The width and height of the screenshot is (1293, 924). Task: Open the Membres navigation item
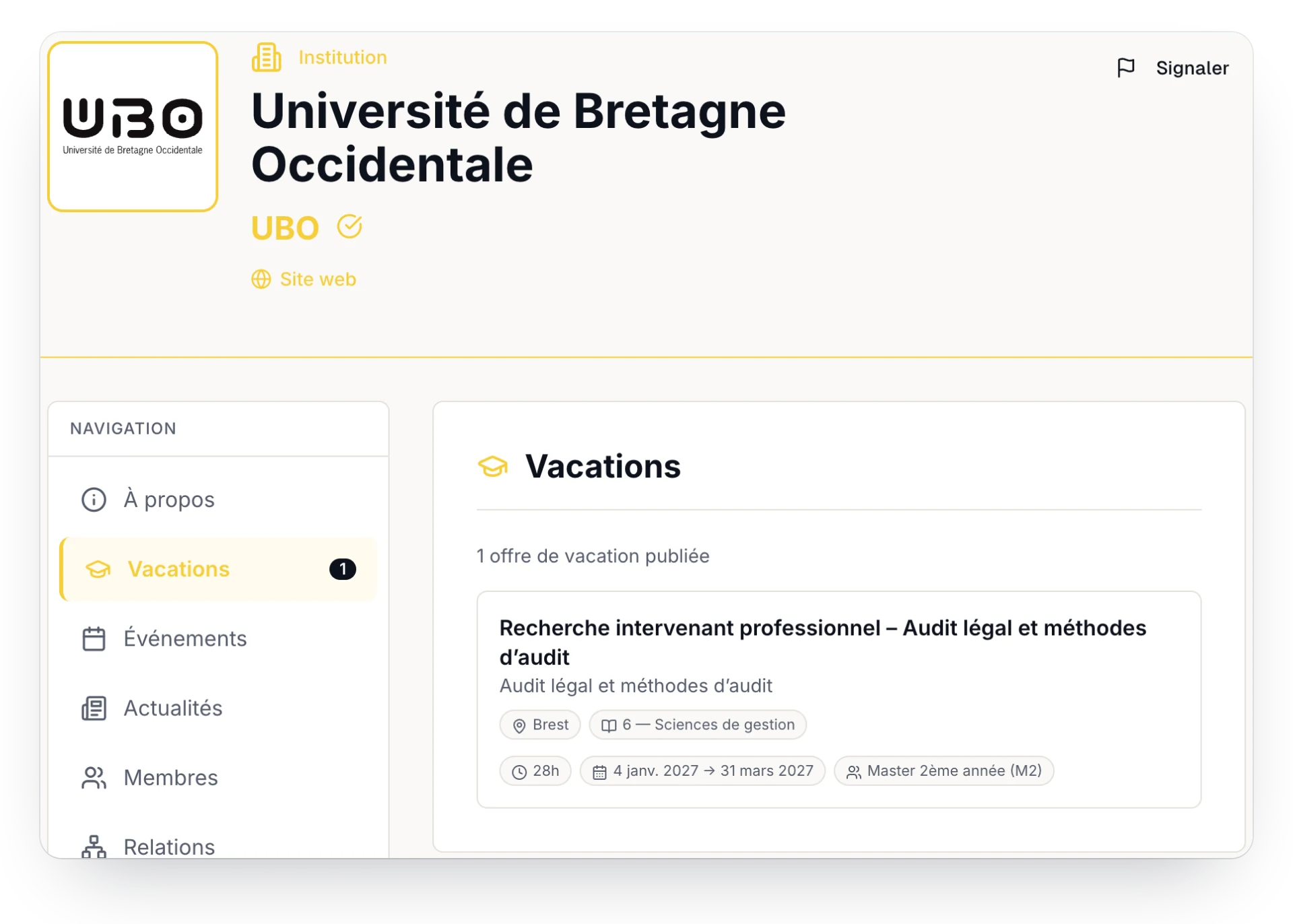coord(218,778)
